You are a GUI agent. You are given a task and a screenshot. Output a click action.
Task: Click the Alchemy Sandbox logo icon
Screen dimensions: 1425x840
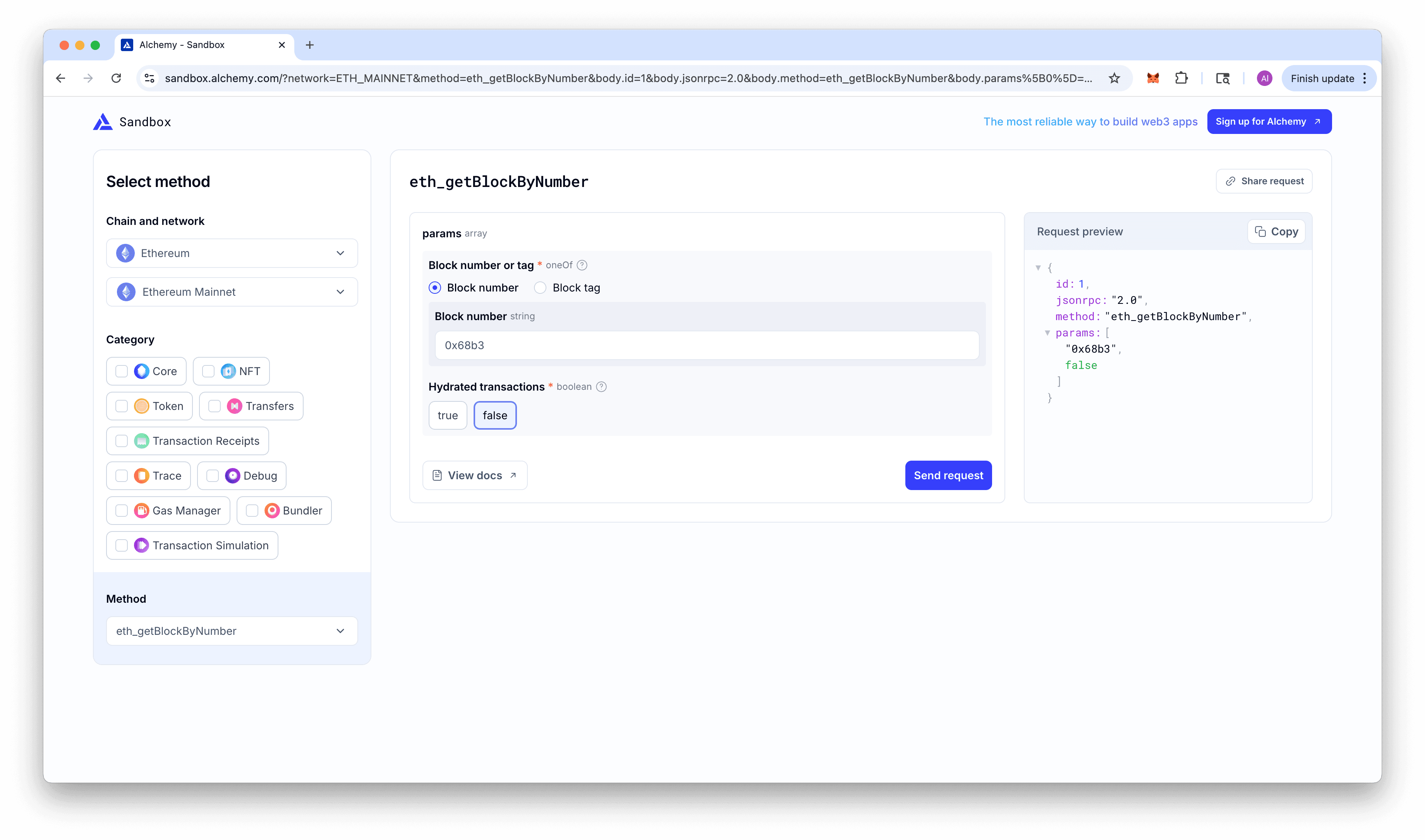(103, 122)
